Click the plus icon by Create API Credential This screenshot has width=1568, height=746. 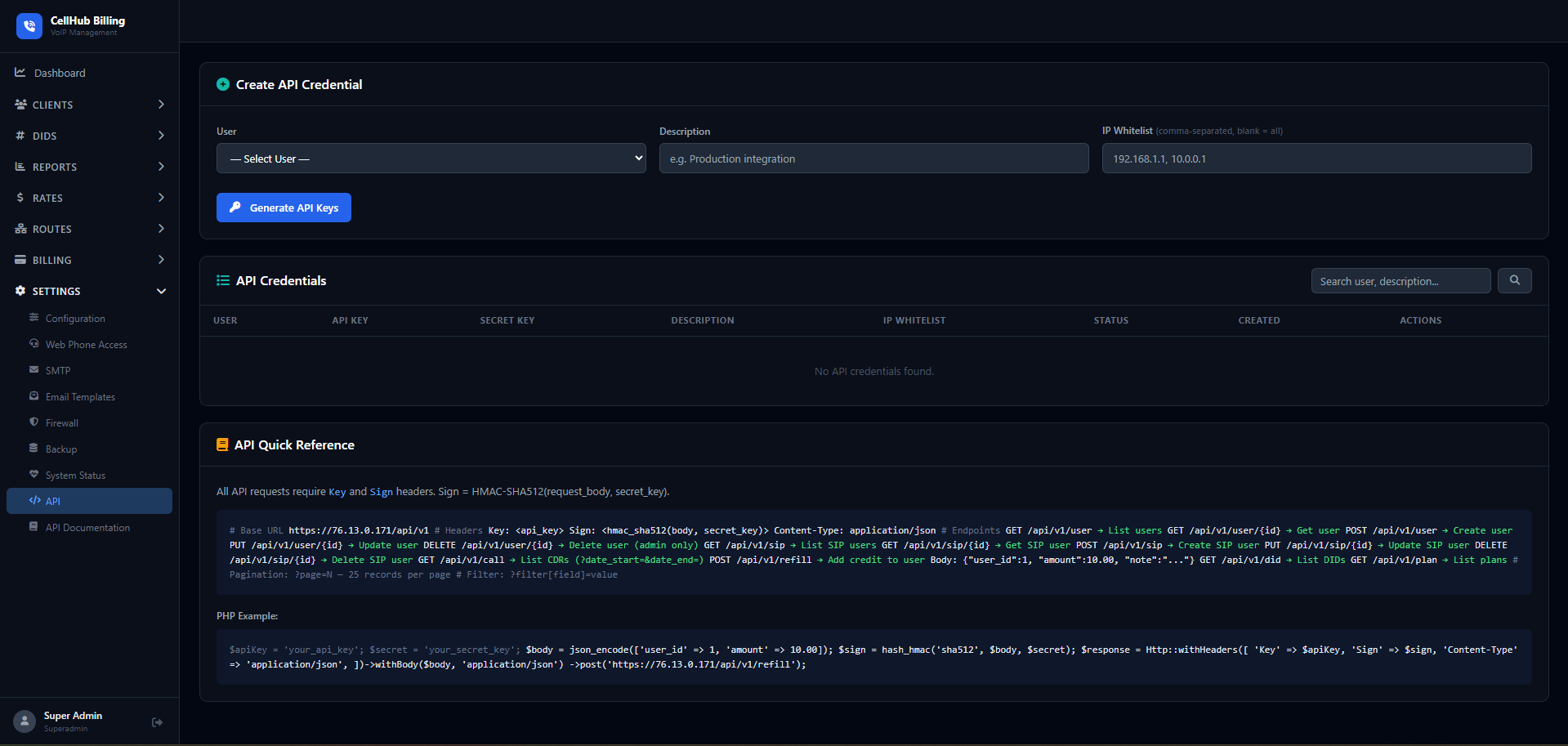pos(222,84)
